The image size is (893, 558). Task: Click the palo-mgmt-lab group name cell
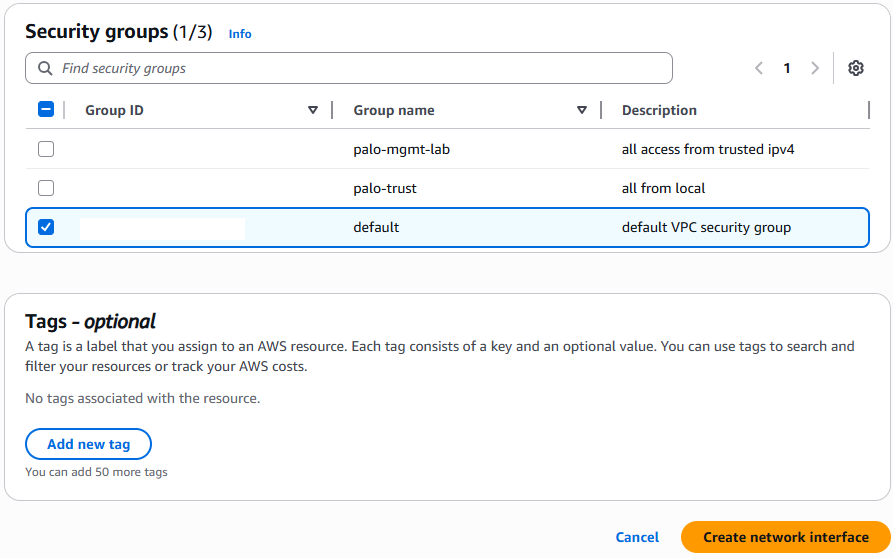click(x=395, y=149)
